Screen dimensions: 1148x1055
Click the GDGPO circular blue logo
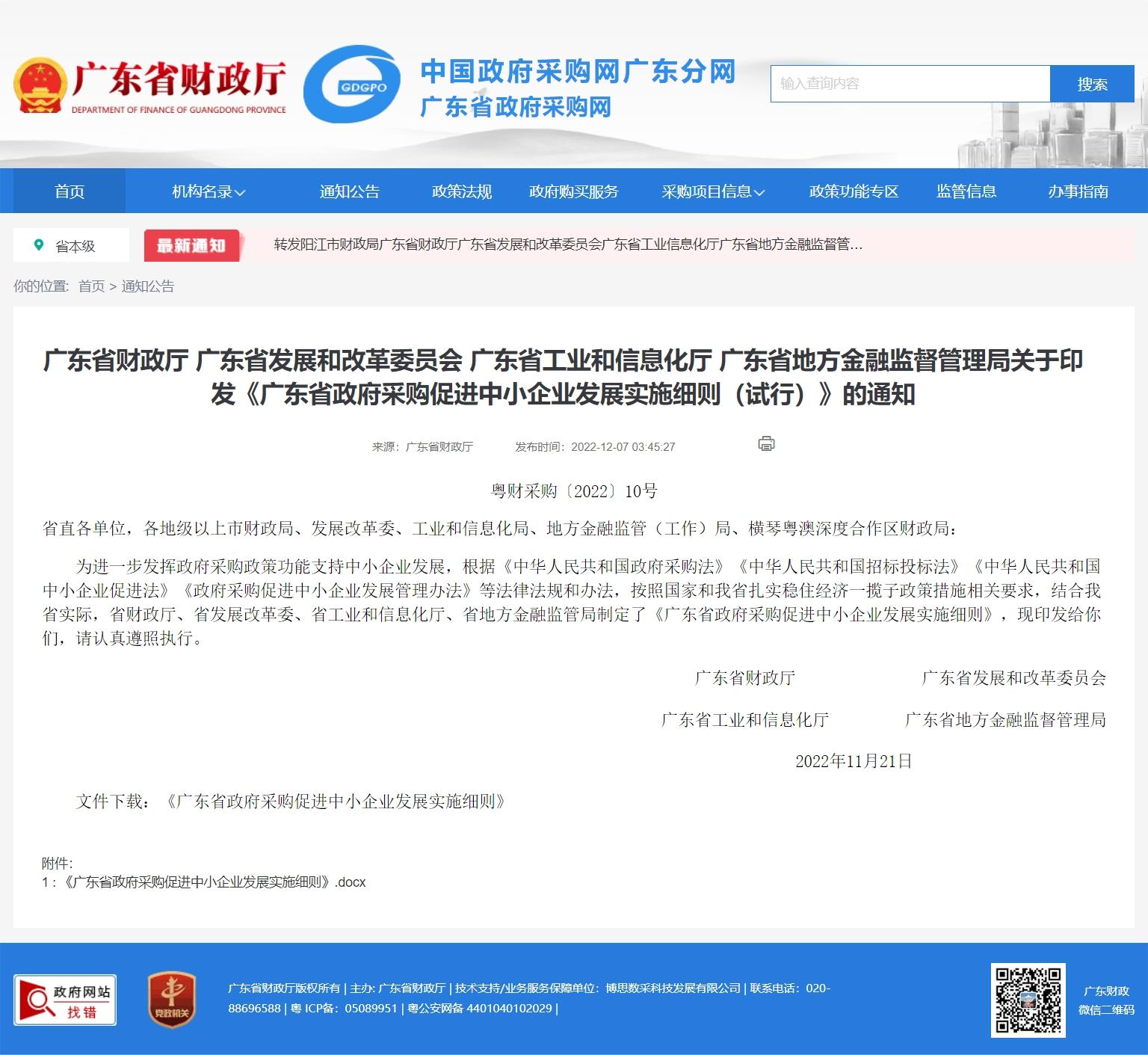[x=351, y=84]
